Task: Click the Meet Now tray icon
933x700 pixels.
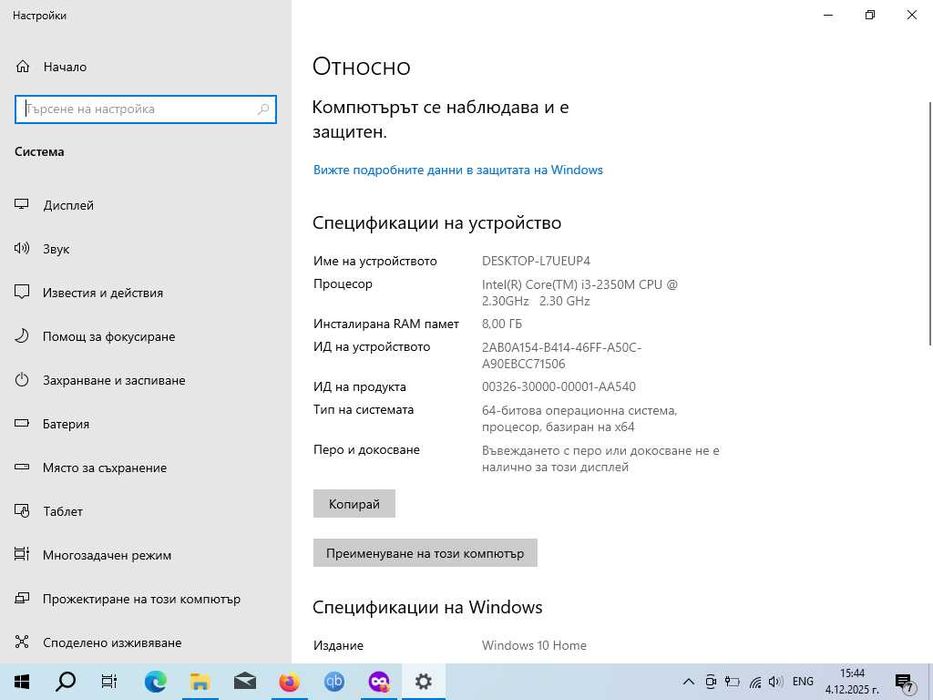Action: (x=710, y=682)
